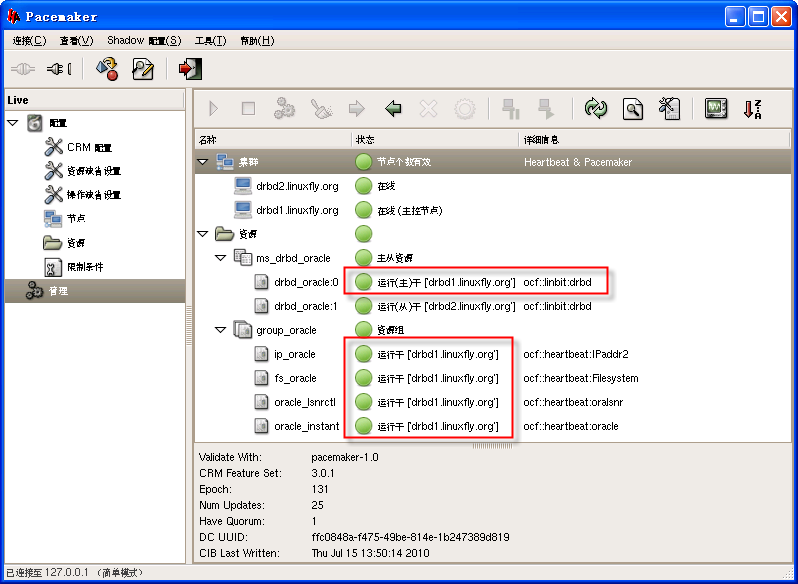The image size is (798, 584).
Task: Select CRM 配置 in the left tree
Action: coord(89,147)
